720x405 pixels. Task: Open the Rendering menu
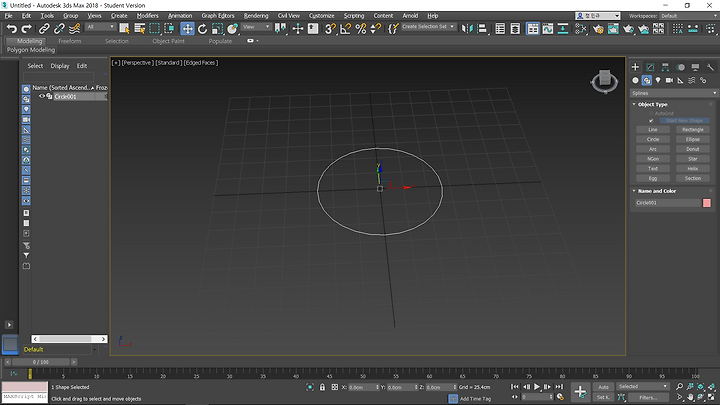pos(256,16)
